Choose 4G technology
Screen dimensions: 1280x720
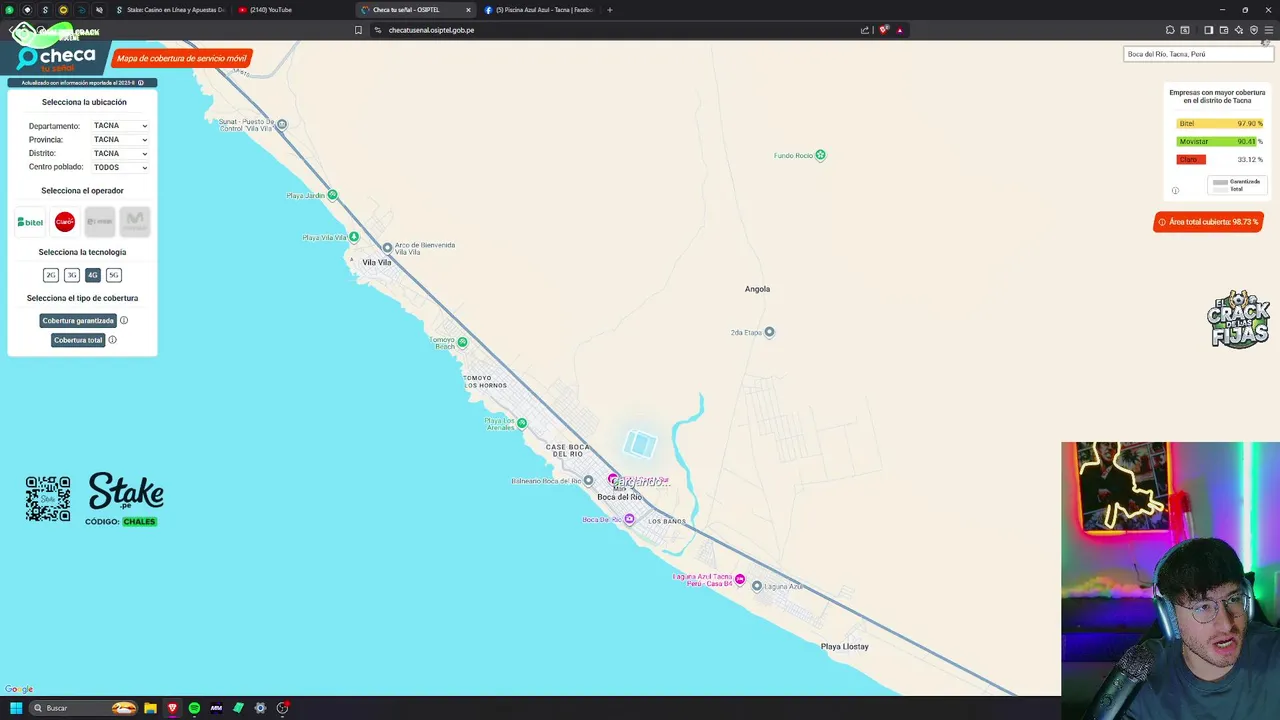[x=93, y=275]
